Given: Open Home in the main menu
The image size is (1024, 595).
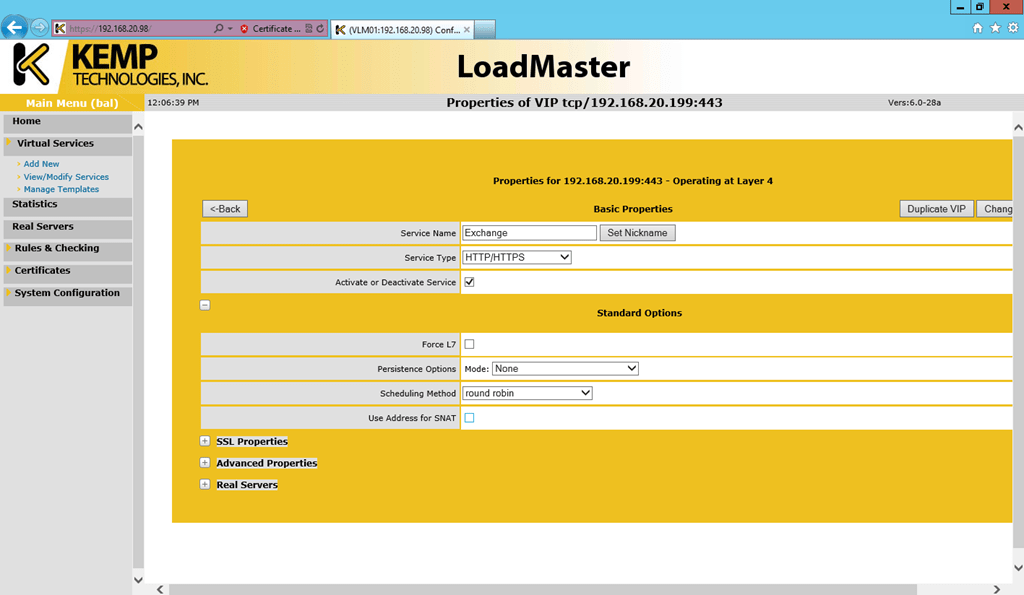Looking at the screenshot, I should pos(67,121).
